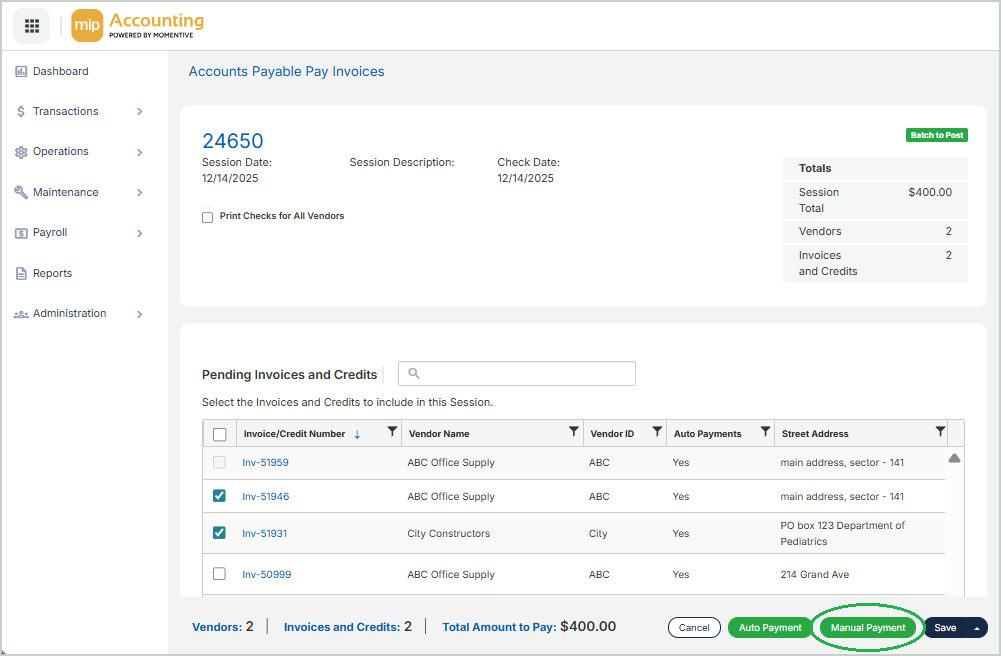This screenshot has height=656, width=1001.
Task: Expand the Payroll sidebar submenu
Action: pyautogui.click(x=140, y=233)
